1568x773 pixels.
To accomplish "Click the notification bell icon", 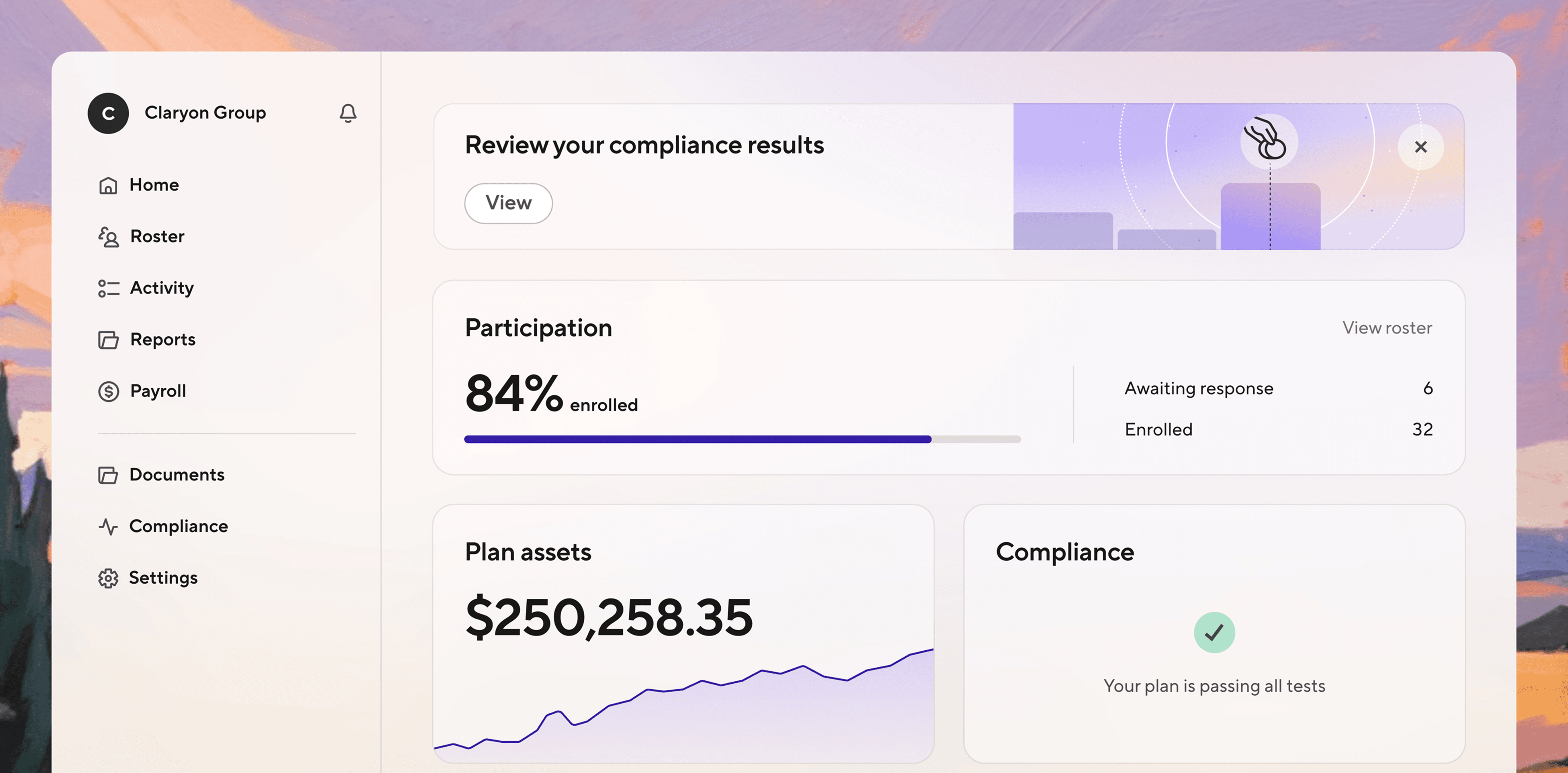I will point(347,113).
